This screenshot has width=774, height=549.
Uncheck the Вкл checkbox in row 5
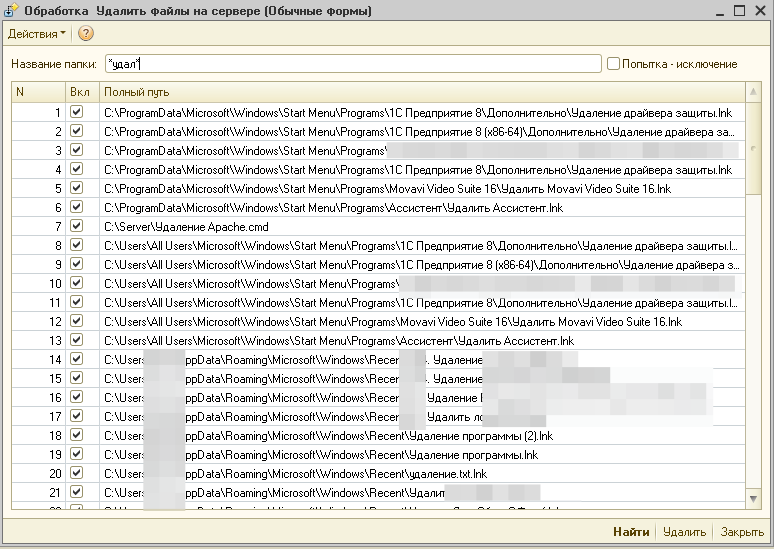(x=77, y=188)
